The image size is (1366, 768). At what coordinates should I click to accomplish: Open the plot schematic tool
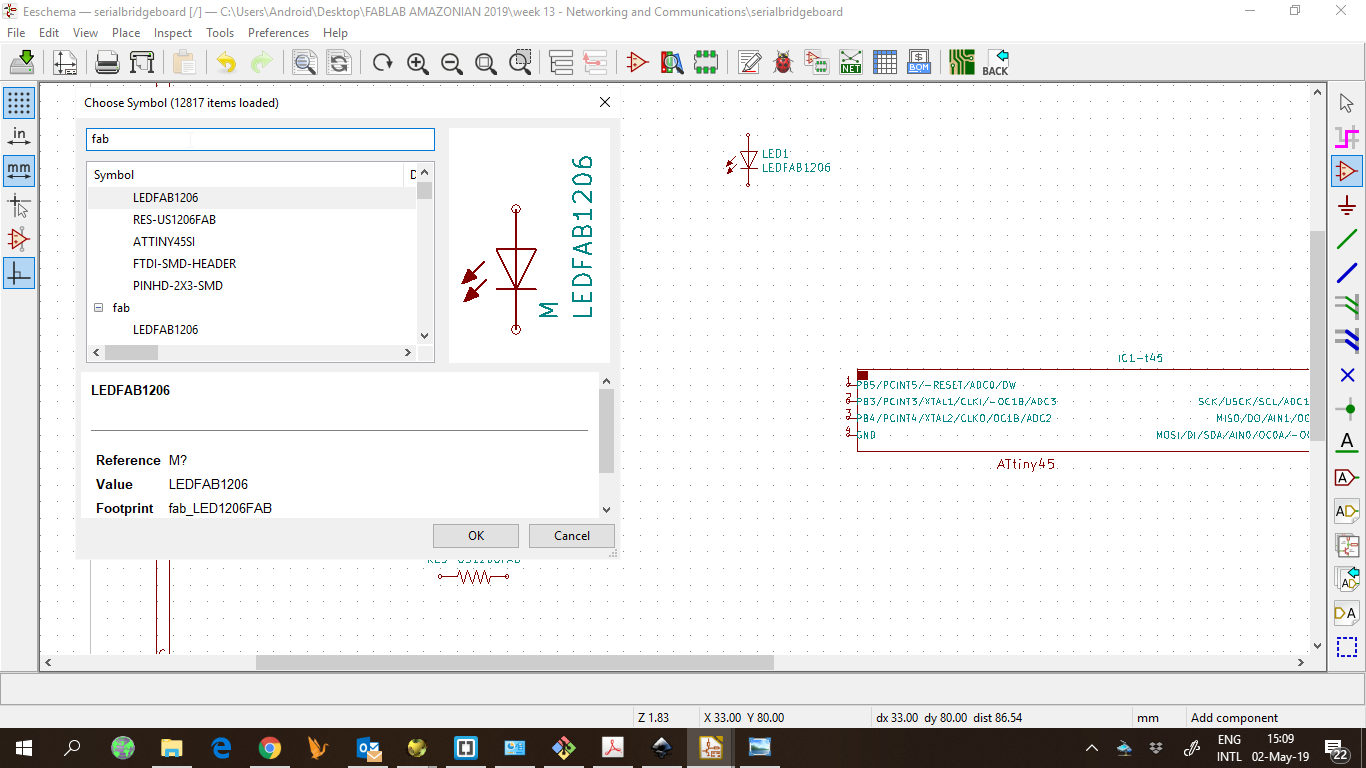coord(142,63)
